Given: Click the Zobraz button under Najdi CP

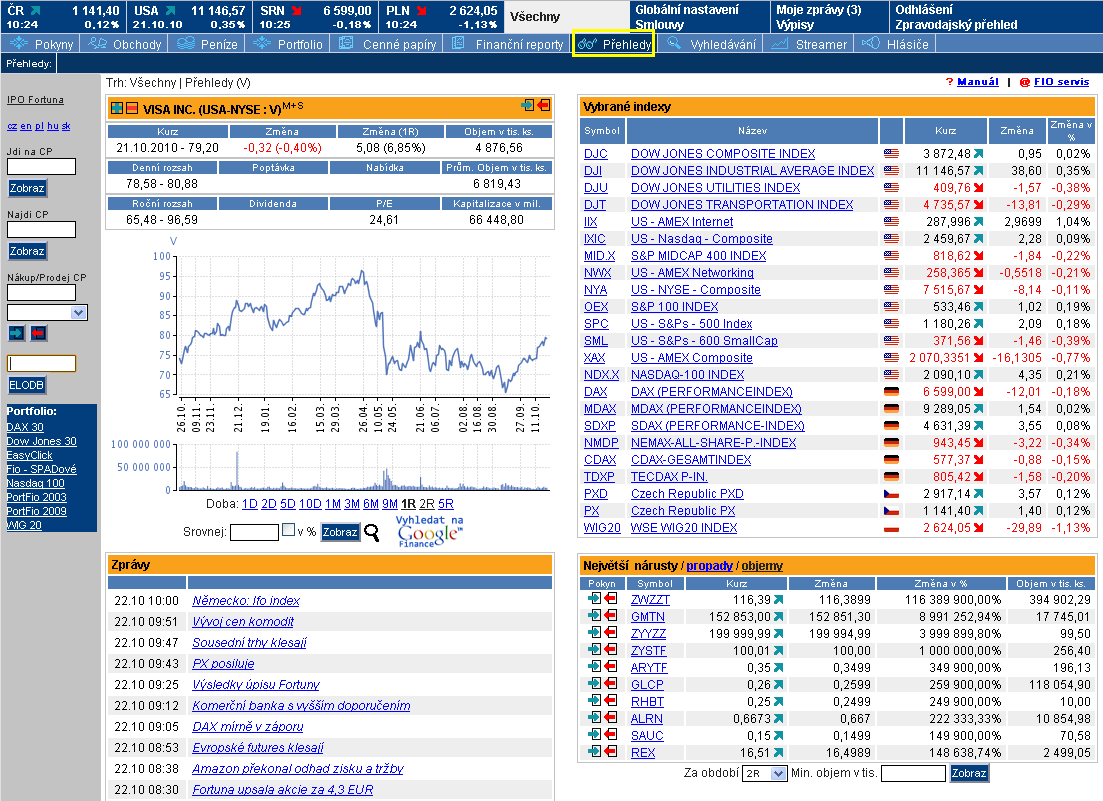Looking at the screenshot, I should click(x=27, y=251).
